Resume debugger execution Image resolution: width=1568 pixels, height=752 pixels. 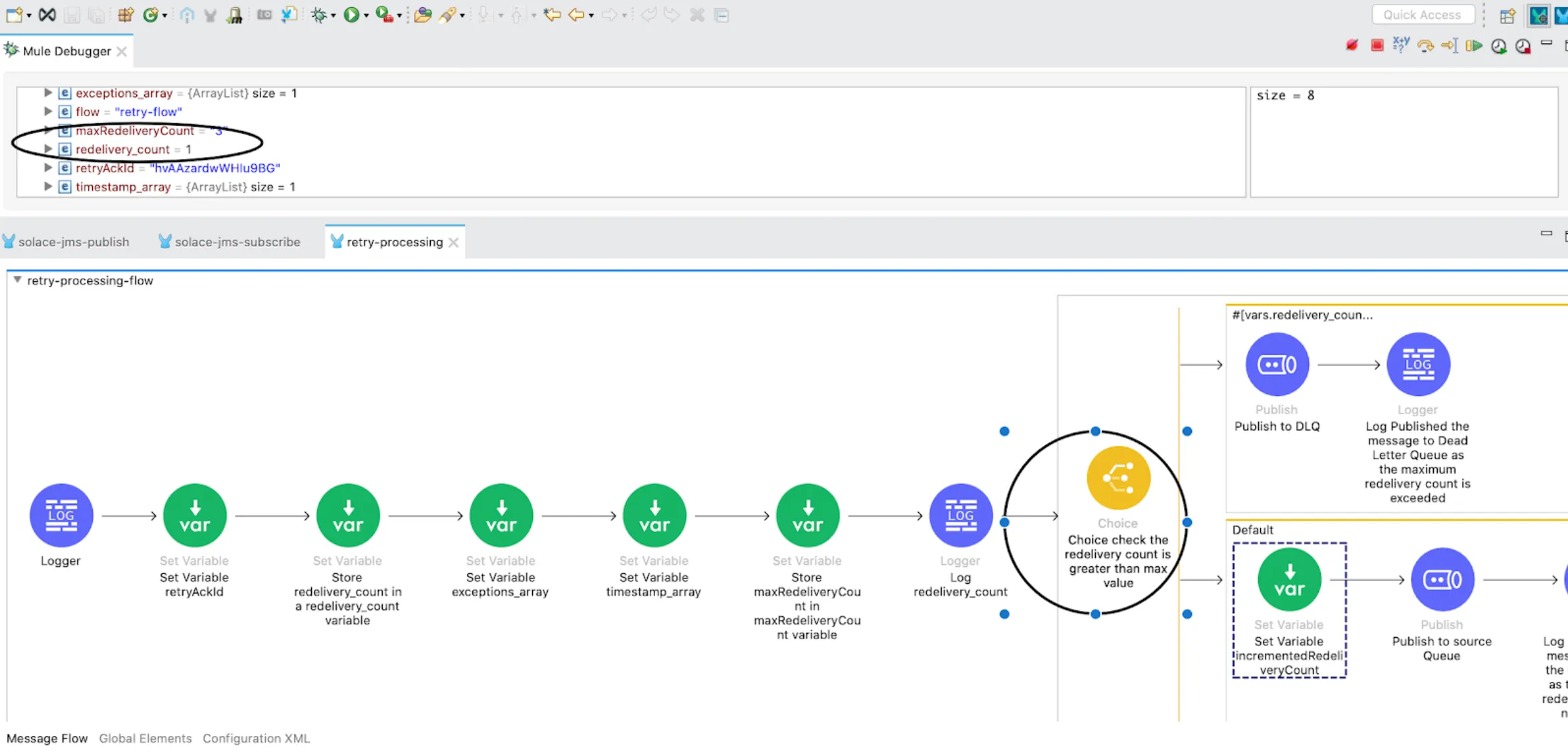[1474, 45]
